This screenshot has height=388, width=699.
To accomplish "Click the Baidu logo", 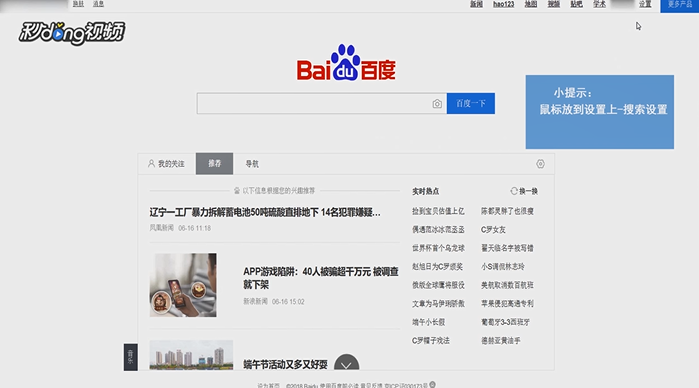I will coord(346,63).
